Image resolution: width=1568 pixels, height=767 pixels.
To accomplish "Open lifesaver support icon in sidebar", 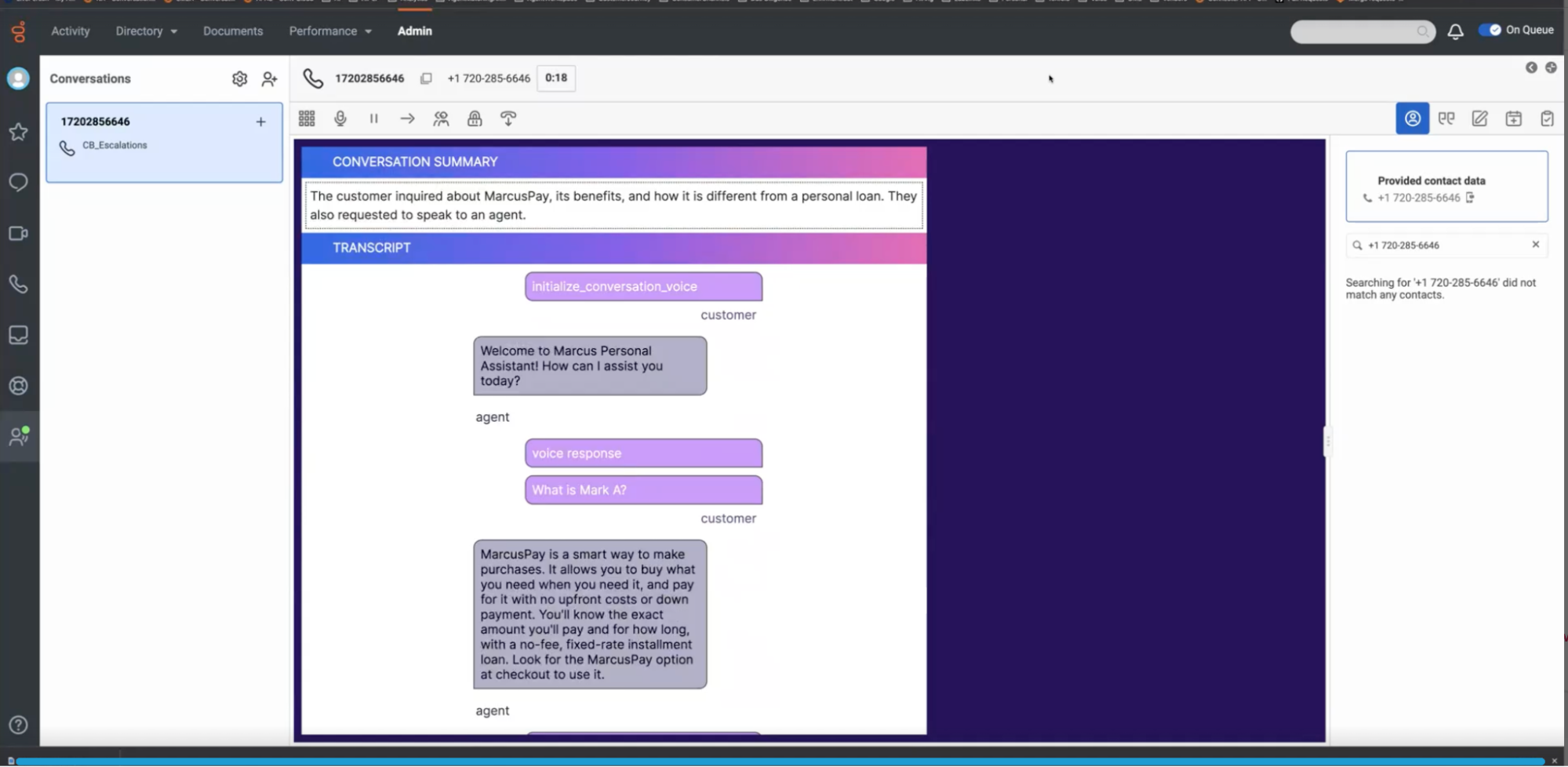I will tap(18, 386).
